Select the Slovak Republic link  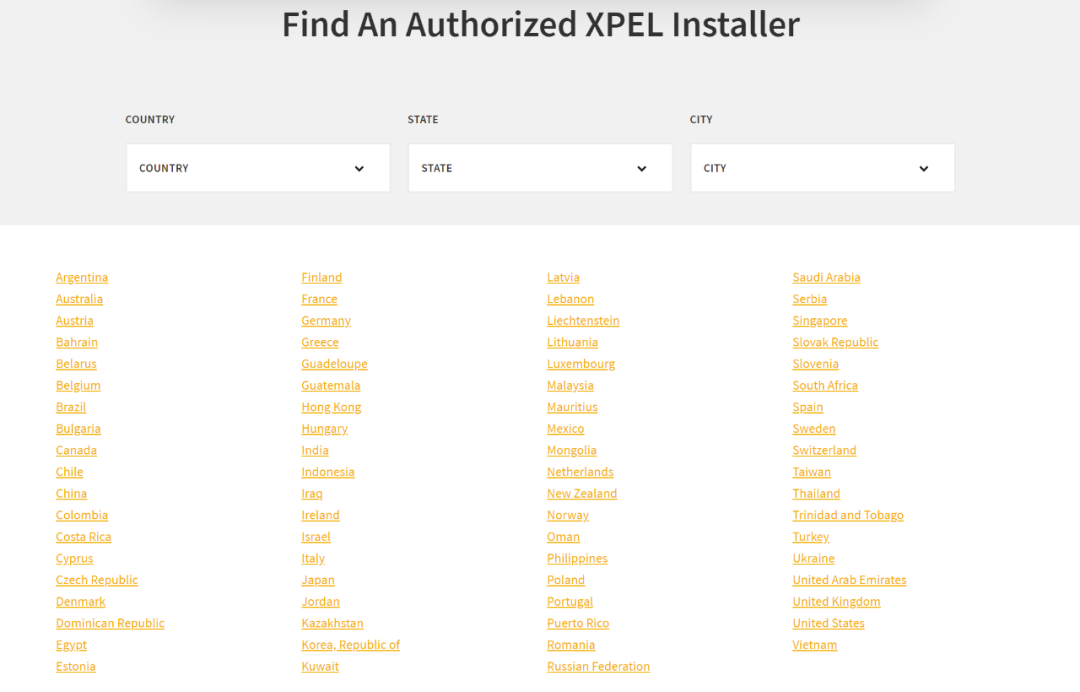(835, 342)
